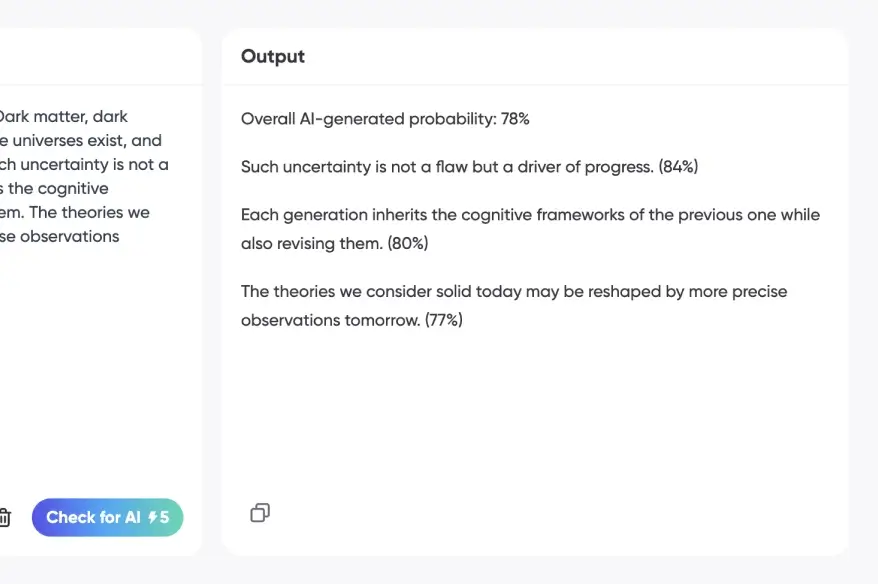Screen dimensions: 878x584
Task: Click the Check for AI button
Action: point(96,517)
